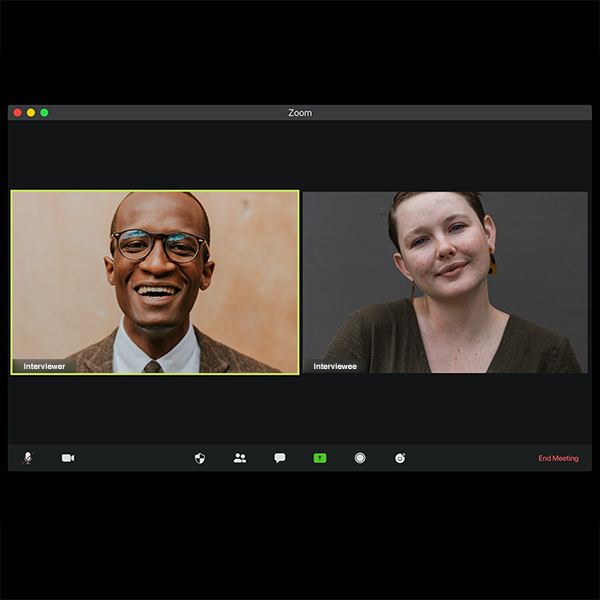
Task: Enter full screen with the green button
Action: pos(44,113)
